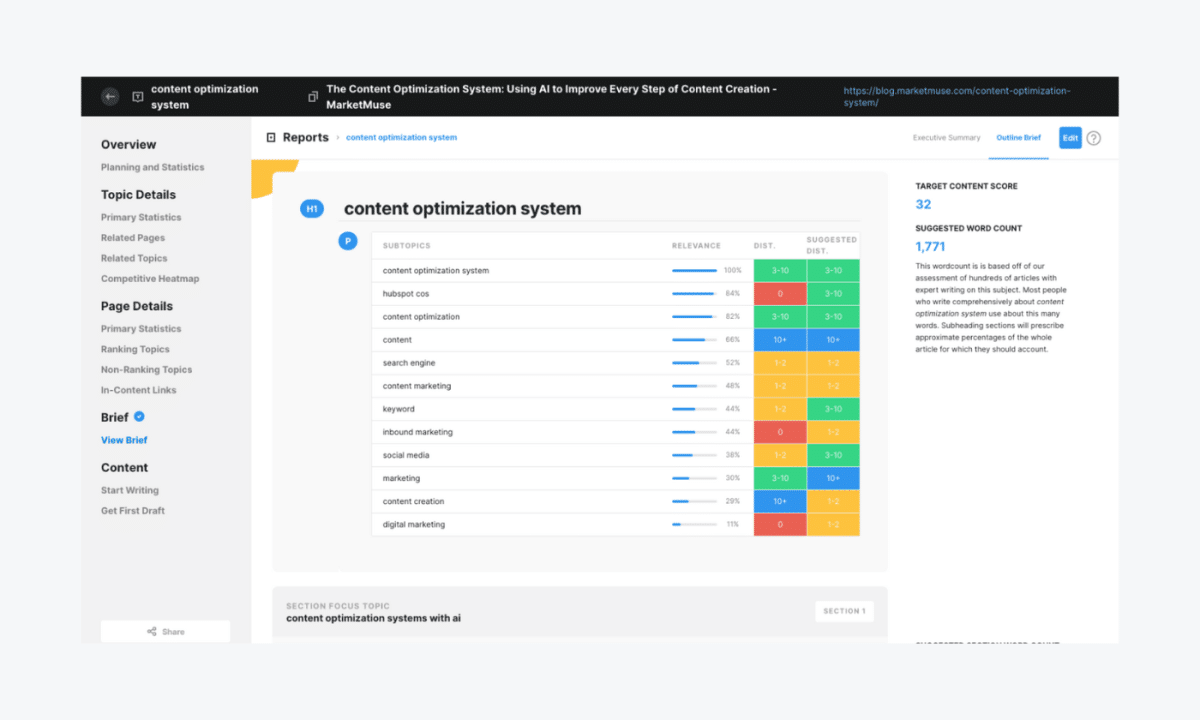Click the P paragraph badge beside the subtopics table
The width and height of the screenshot is (1200, 720).
pos(347,241)
